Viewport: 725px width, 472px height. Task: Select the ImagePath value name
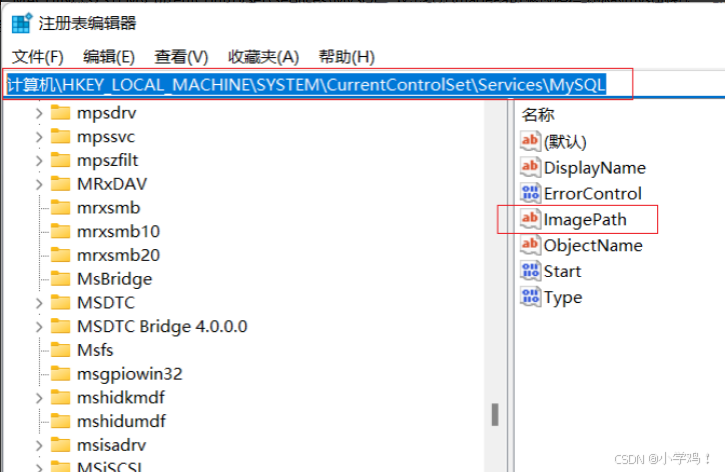click(x=585, y=220)
